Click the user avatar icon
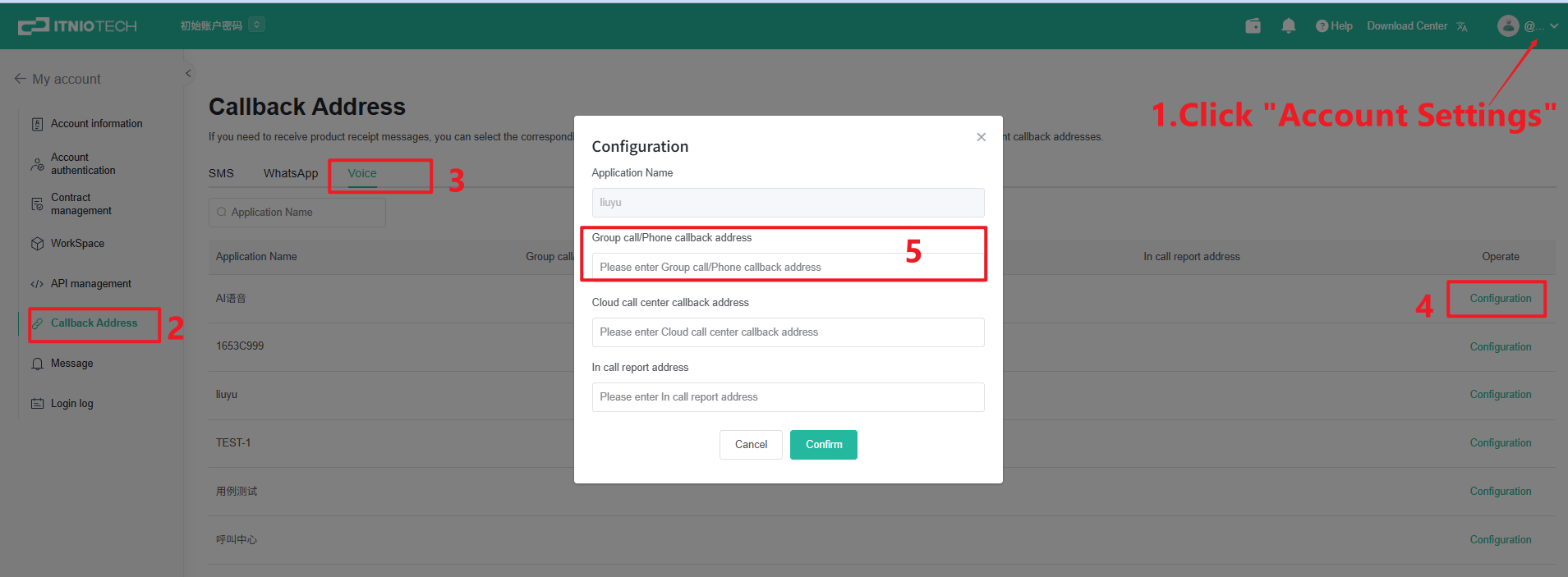This screenshot has height=577, width=1568. (1507, 26)
